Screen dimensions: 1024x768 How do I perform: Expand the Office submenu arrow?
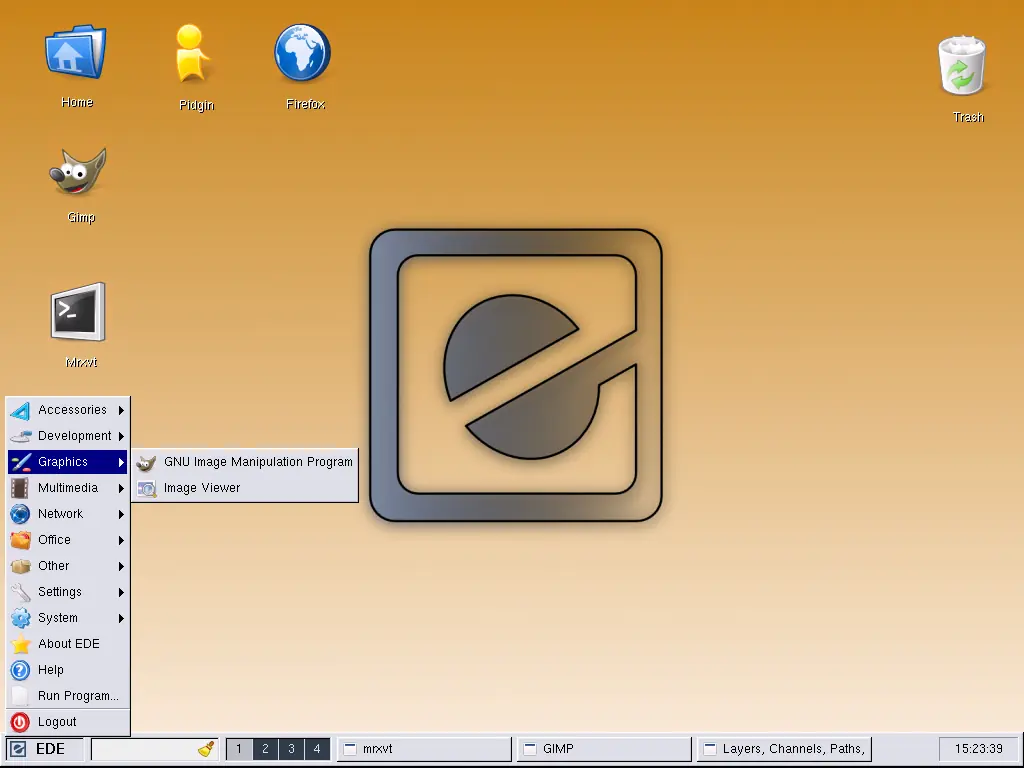pyautogui.click(x=121, y=540)
